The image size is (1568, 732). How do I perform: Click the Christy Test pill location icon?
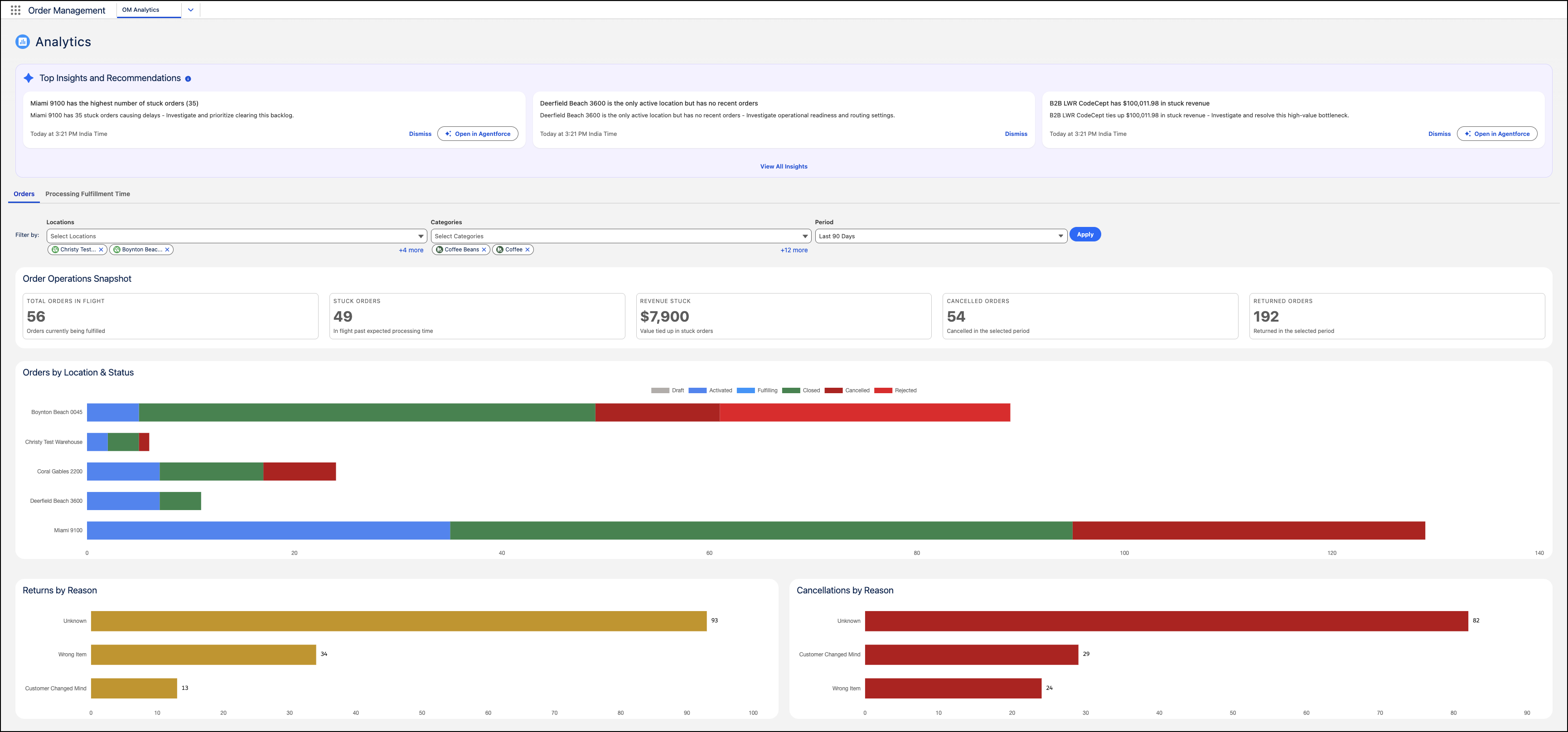tap(55, 250)
